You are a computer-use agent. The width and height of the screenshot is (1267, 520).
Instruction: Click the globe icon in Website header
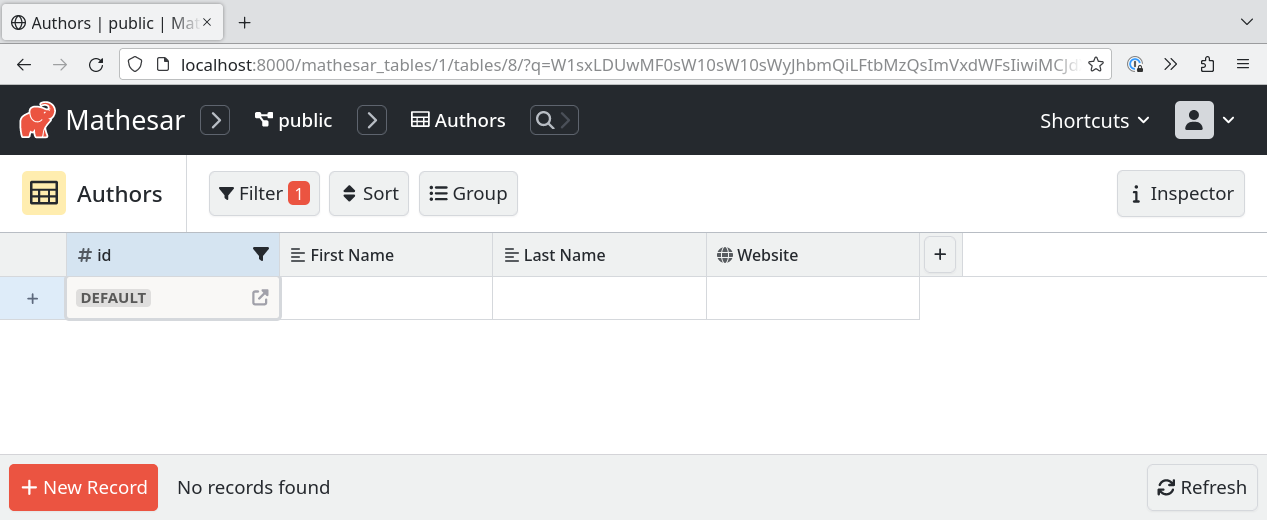pyautogui.click(x=725, y=255)
